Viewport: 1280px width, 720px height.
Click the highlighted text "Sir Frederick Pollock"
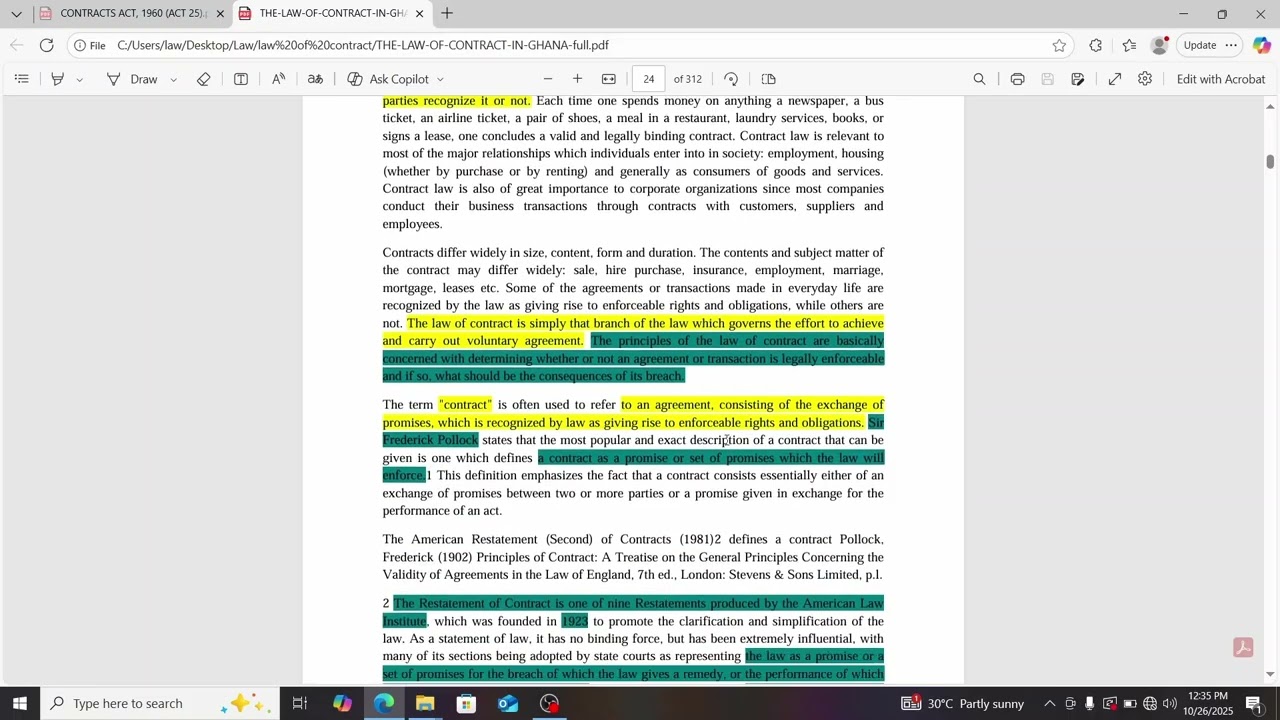click(x=431, y=440)
